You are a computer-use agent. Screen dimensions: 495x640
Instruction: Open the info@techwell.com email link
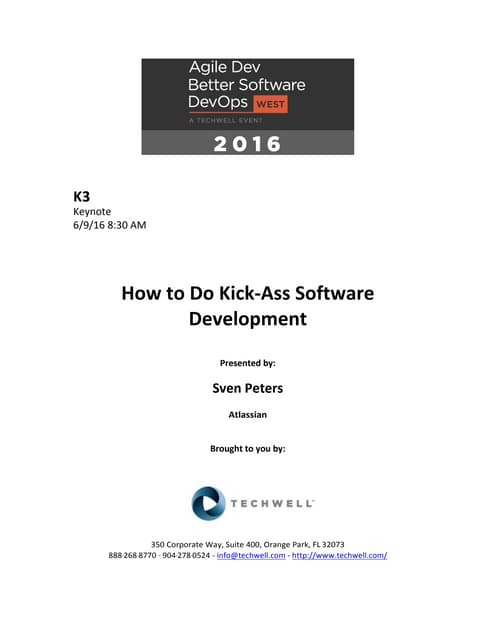[251, 555]
